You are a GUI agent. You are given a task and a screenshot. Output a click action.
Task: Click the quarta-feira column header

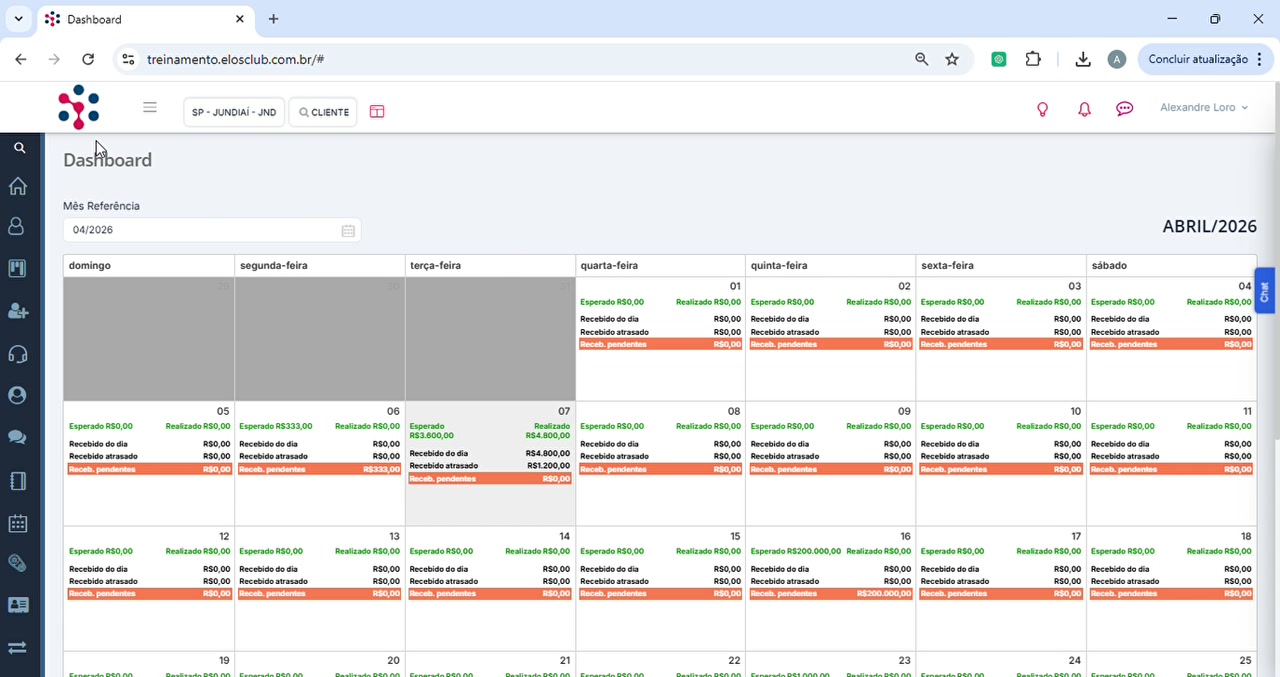660,265
